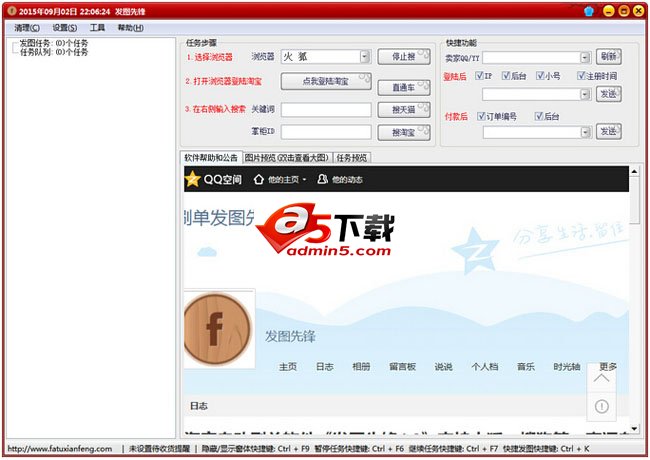
Task: Switch to 图片预览 tab
Action: point(286,158)
